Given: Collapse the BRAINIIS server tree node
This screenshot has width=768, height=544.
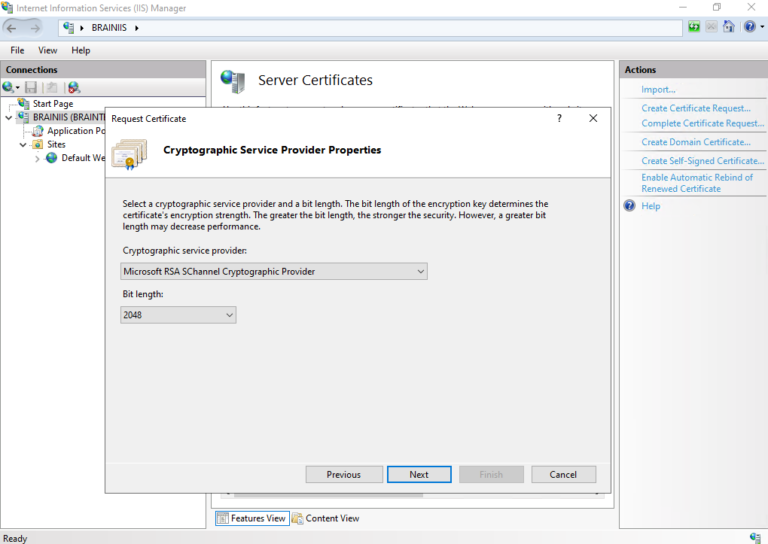Looking at the screenshot, I should point(9,118).
